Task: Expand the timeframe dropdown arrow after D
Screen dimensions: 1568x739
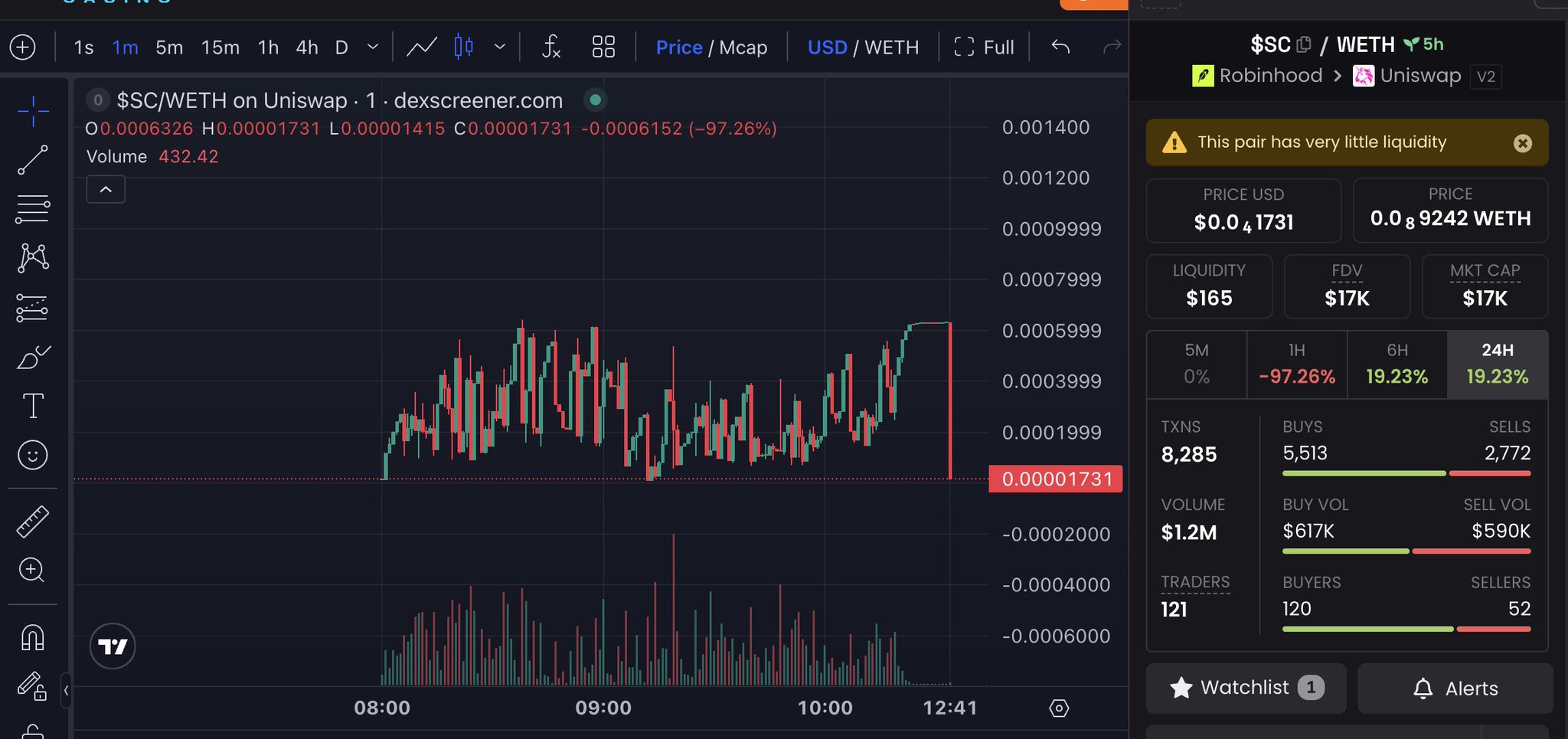Action: (373, 47)
